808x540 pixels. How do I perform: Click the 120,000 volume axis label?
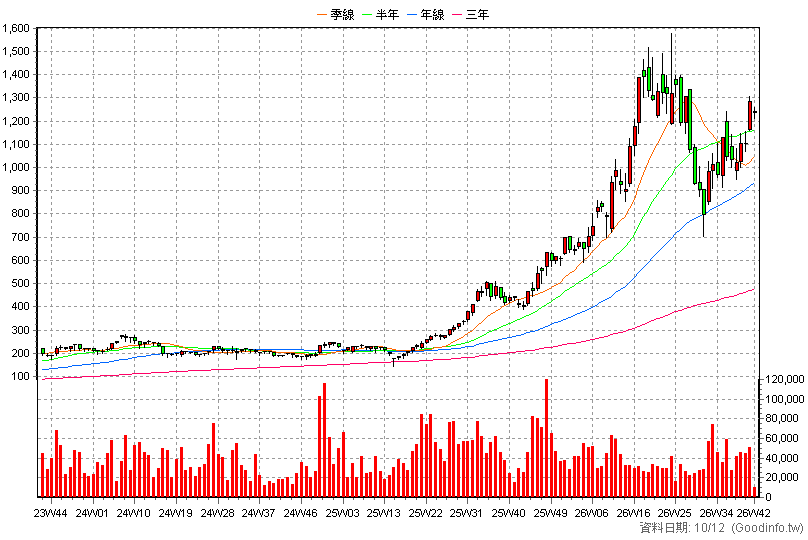(784, 380)
